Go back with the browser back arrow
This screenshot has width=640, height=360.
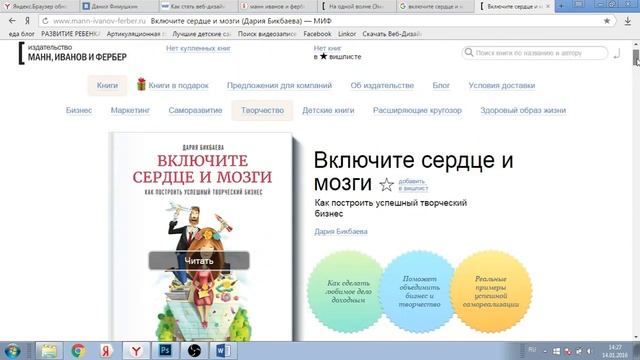coord(12,21)
